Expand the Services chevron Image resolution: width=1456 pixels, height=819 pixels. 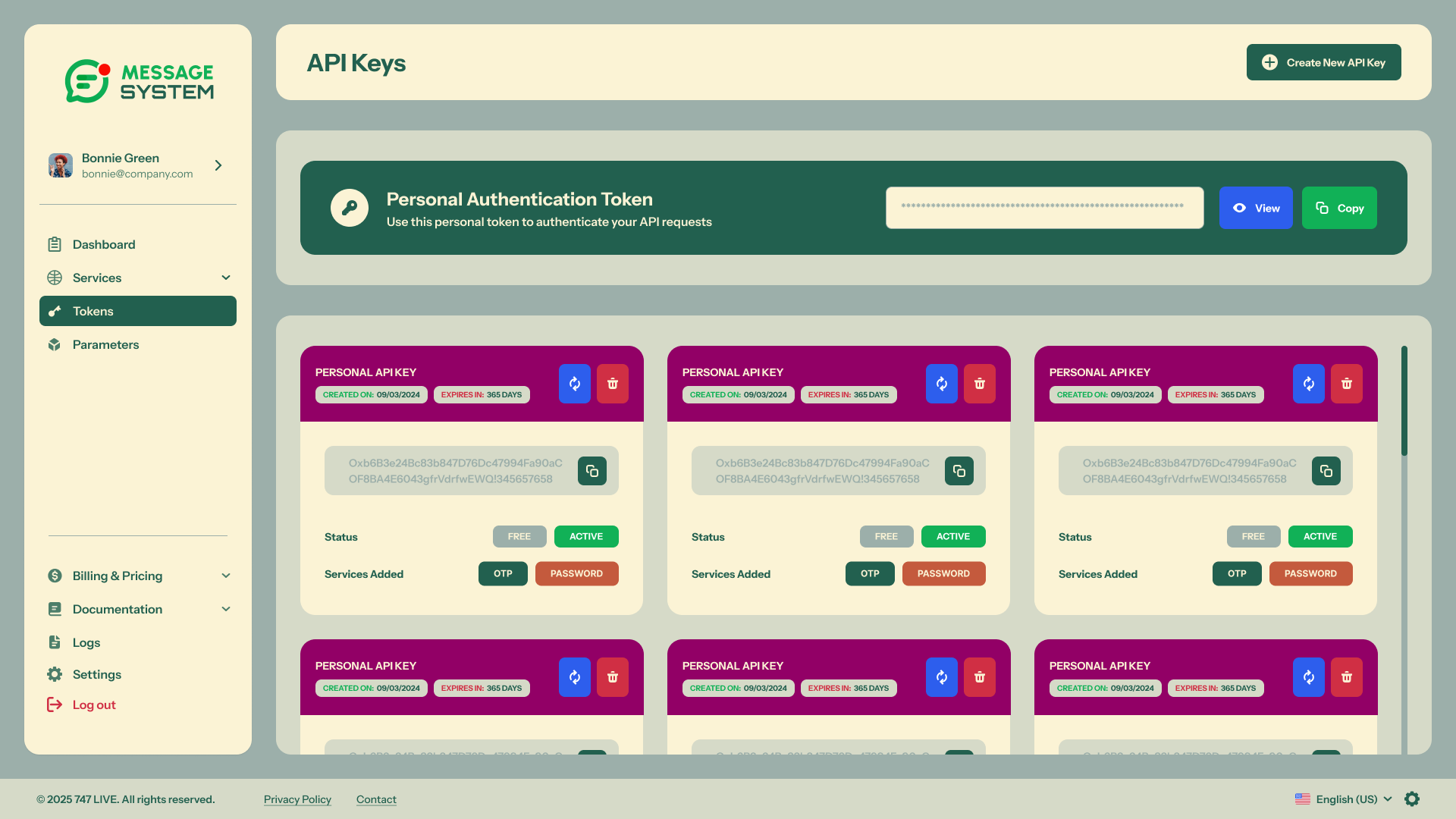[226, 278]
